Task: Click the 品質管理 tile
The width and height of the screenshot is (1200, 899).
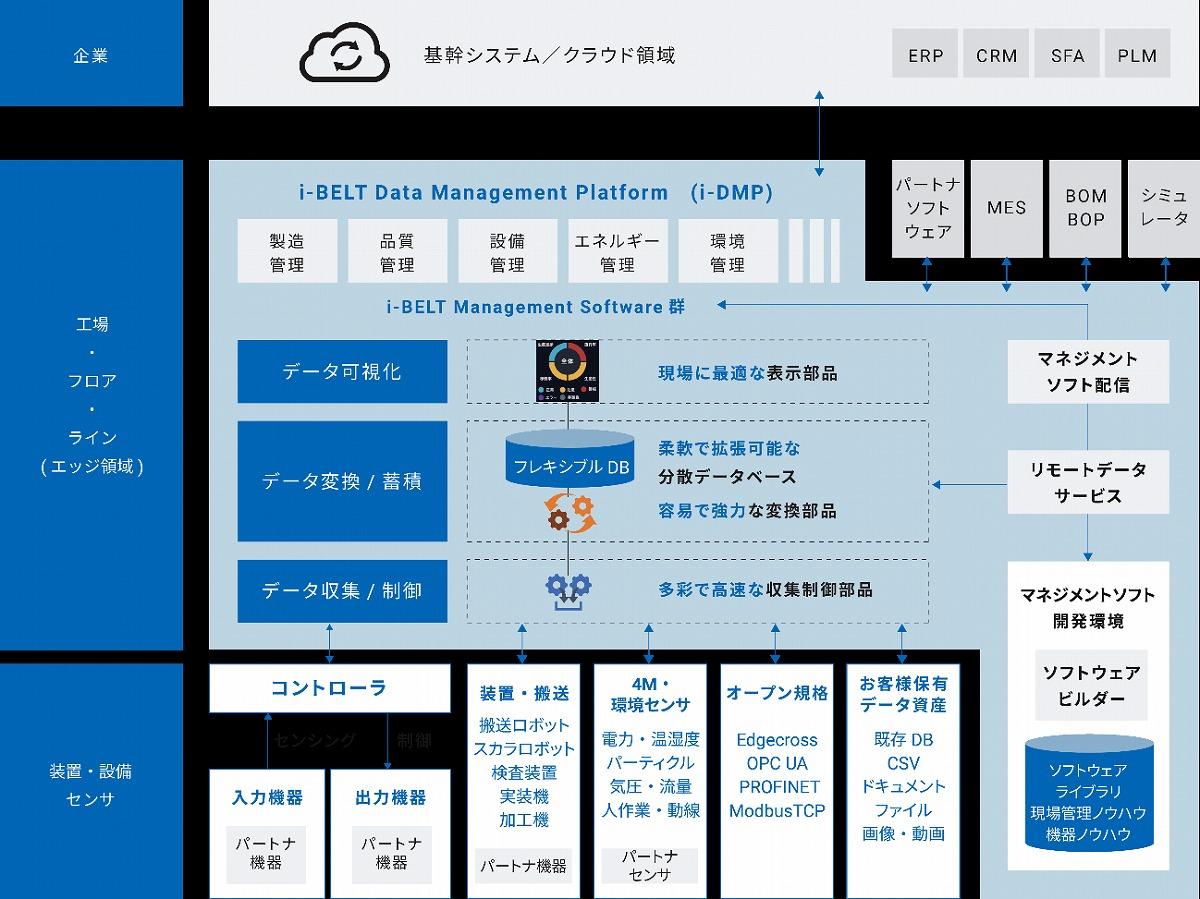Action: pyautogui.click(x=397, y=251)
